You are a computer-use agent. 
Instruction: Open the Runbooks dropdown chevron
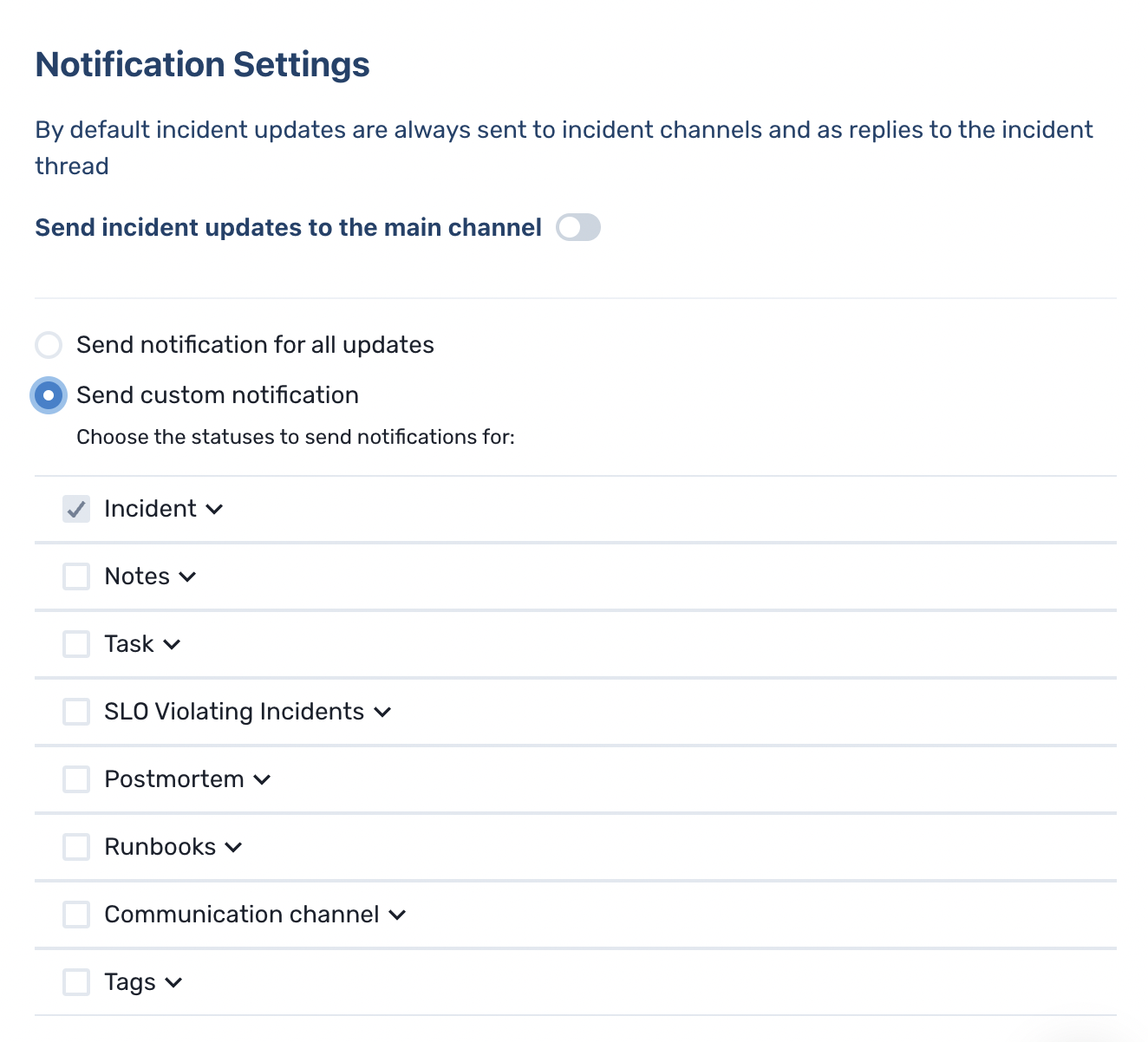(233, 848)
